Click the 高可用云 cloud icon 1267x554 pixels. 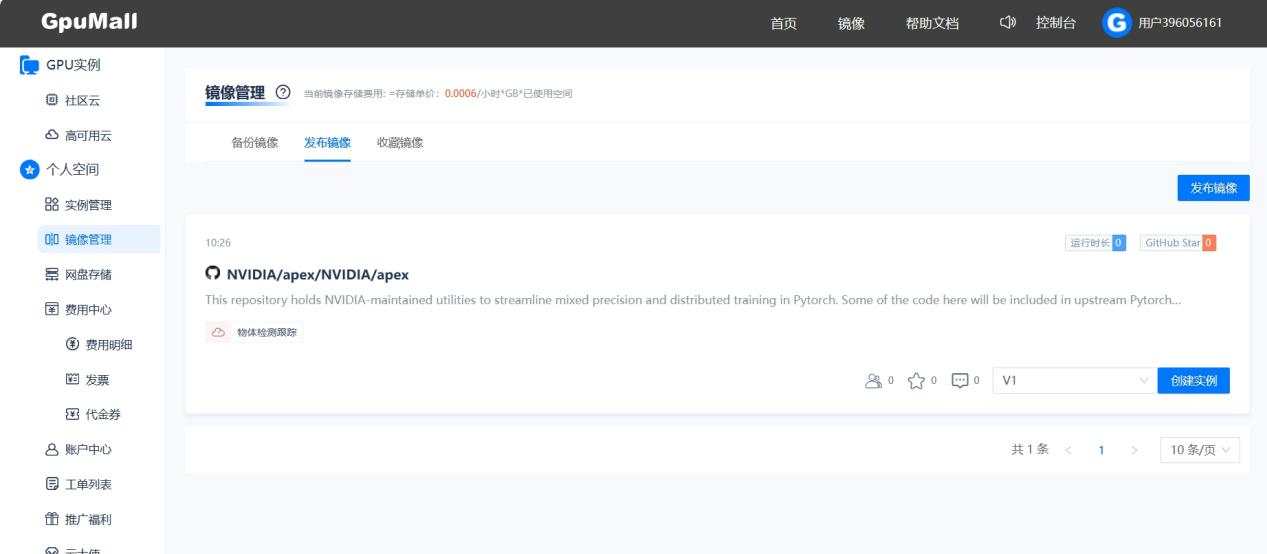tap(52, 135)
